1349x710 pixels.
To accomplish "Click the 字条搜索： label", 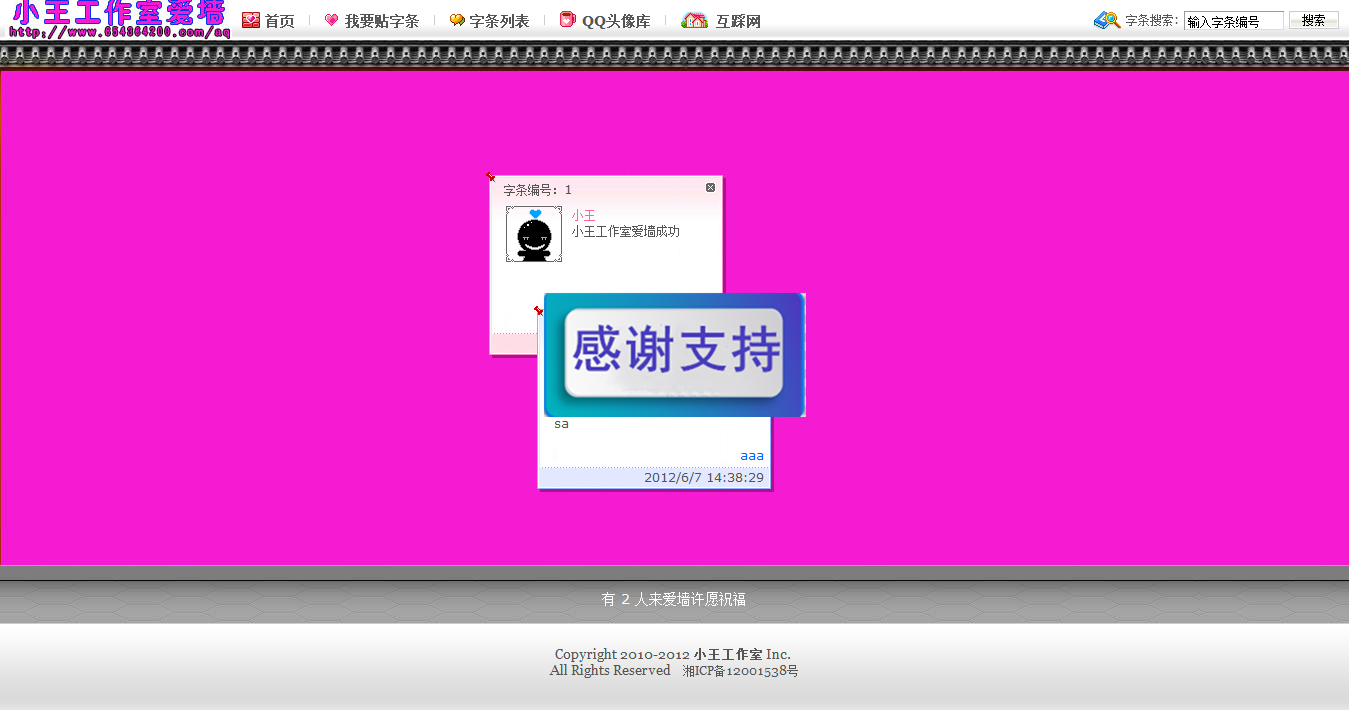I will [1151, 20].
